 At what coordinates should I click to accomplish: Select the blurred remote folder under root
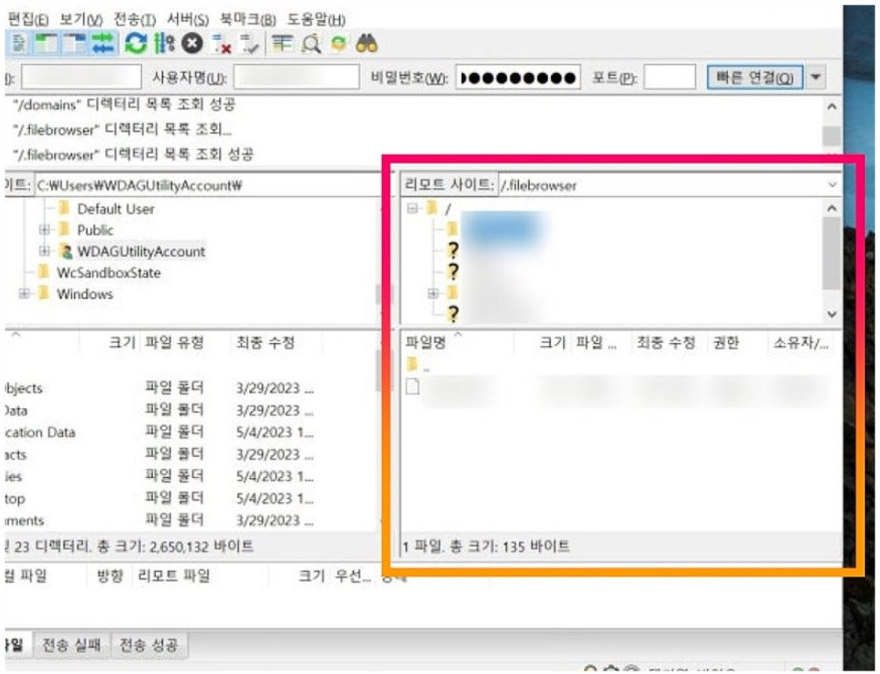[x=502, y=230]
